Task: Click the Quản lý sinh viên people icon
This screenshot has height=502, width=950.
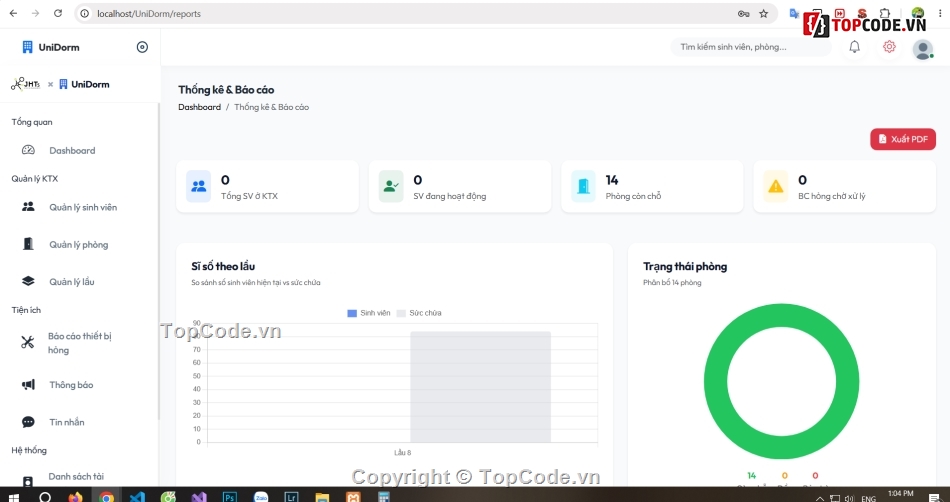Action: tap(28, 207)
